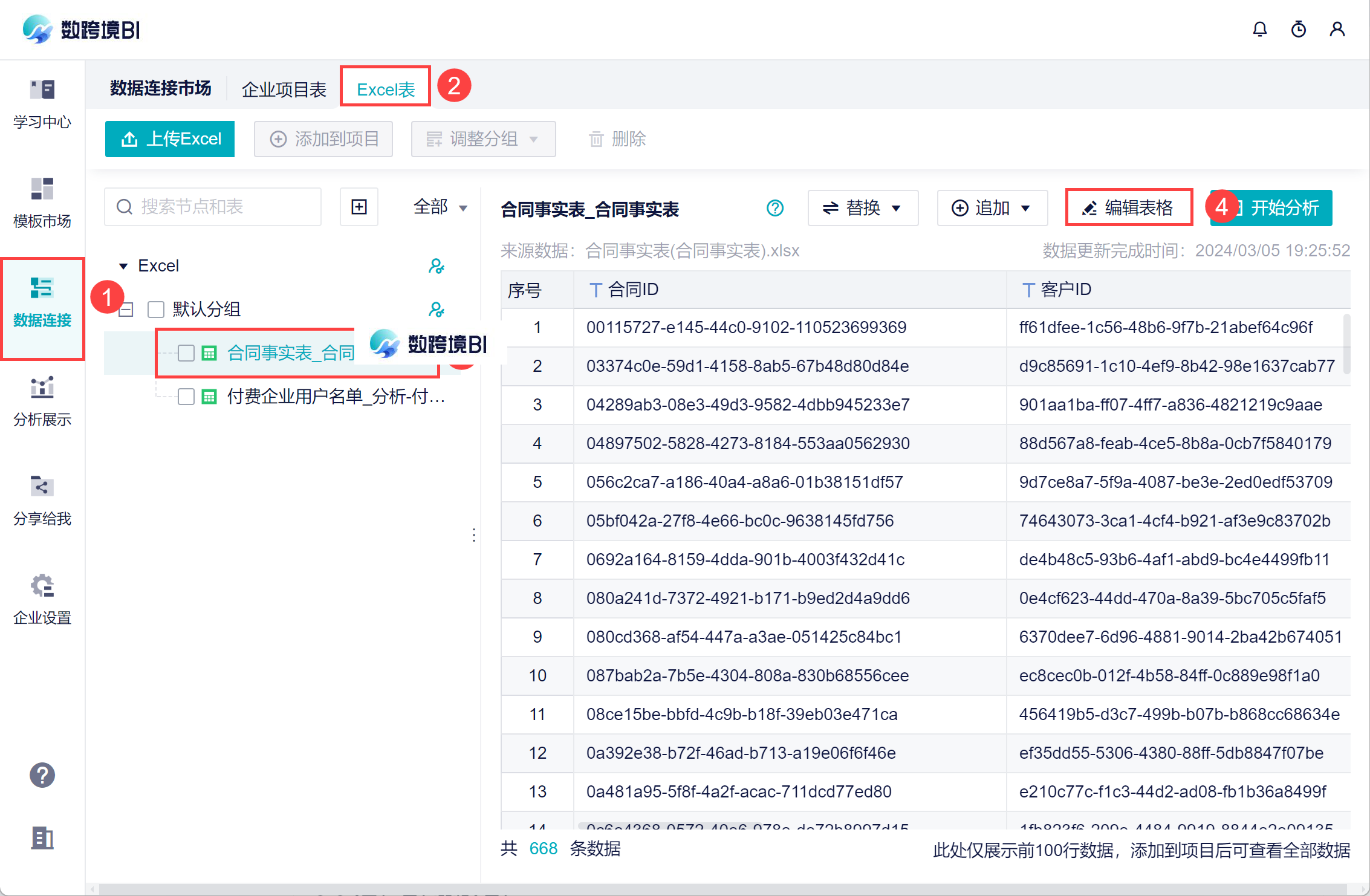Open the notification bell icon

click(1259, 29)
